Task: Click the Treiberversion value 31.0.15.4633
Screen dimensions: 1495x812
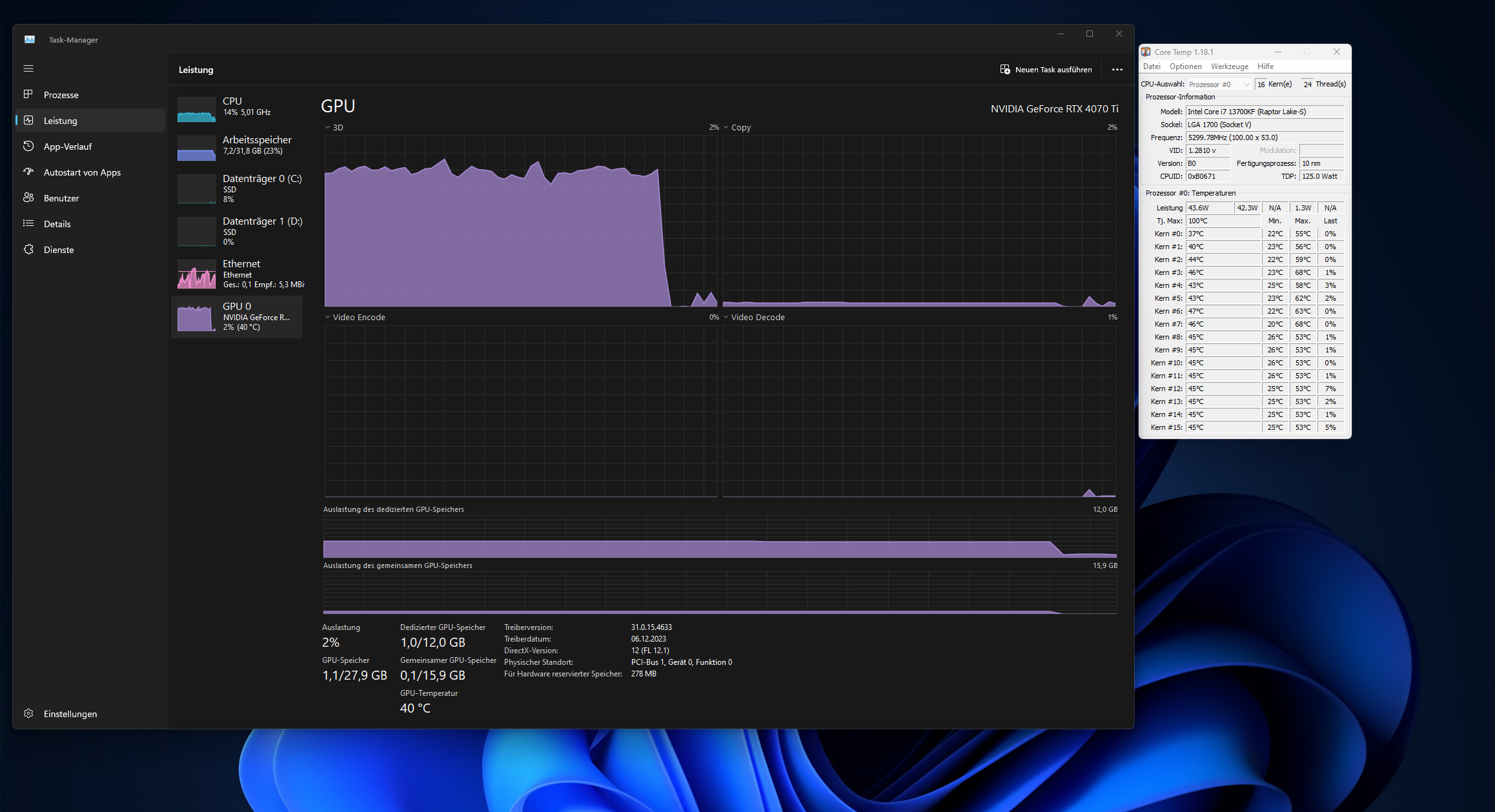Action: coord(651,627)
